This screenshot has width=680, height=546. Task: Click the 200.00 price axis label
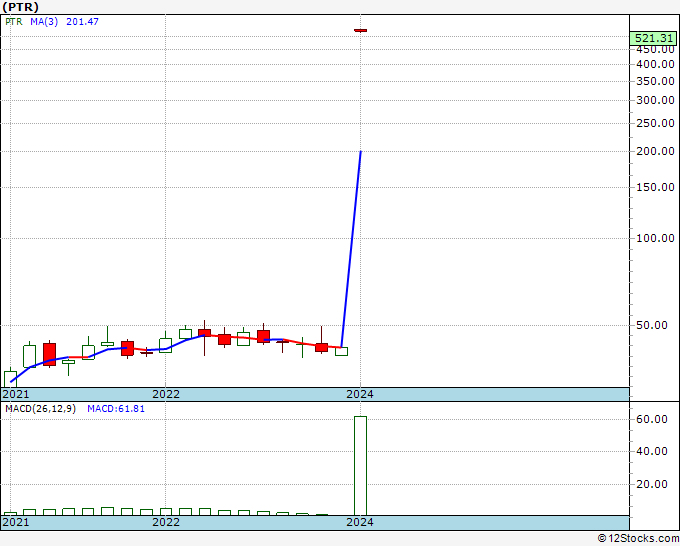(x=655, y=151)
